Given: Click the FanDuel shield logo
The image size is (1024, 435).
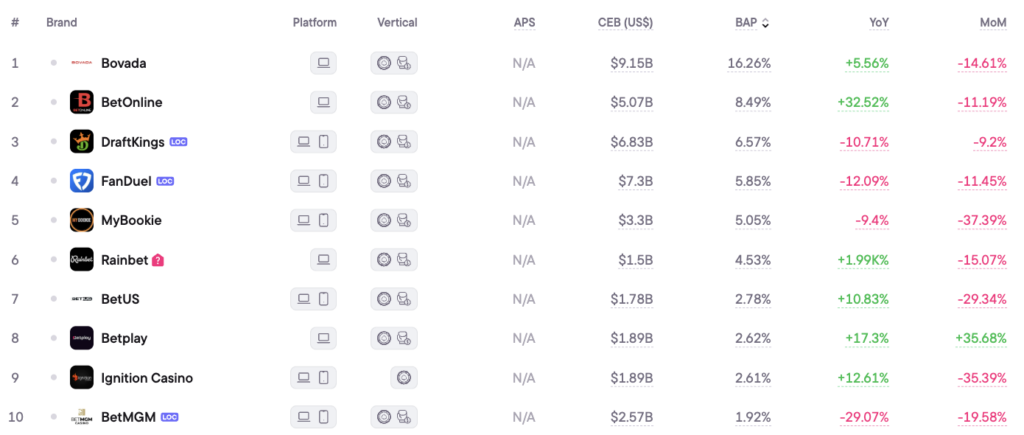Looking at the screenshot, I should (x=81, y=181).
